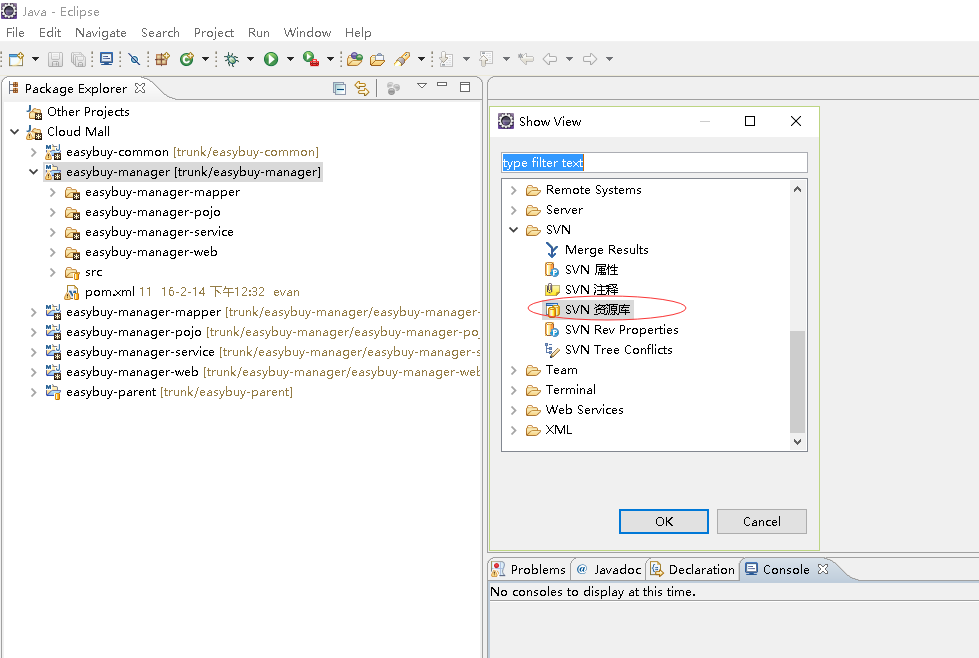Click the Forward navigation arrow icon
The image size is (979, 658).
click(590, 59)
